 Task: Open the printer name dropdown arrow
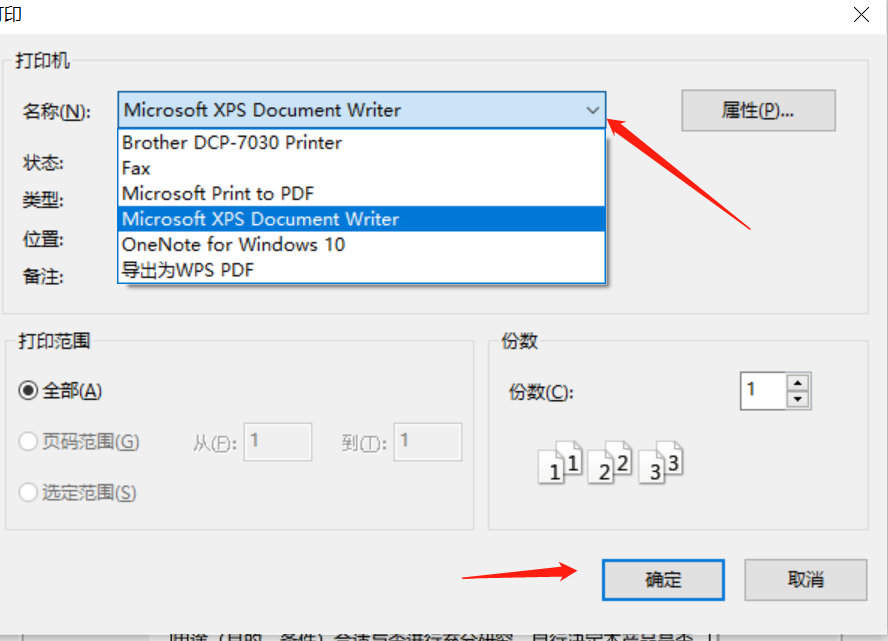point(592,110)
